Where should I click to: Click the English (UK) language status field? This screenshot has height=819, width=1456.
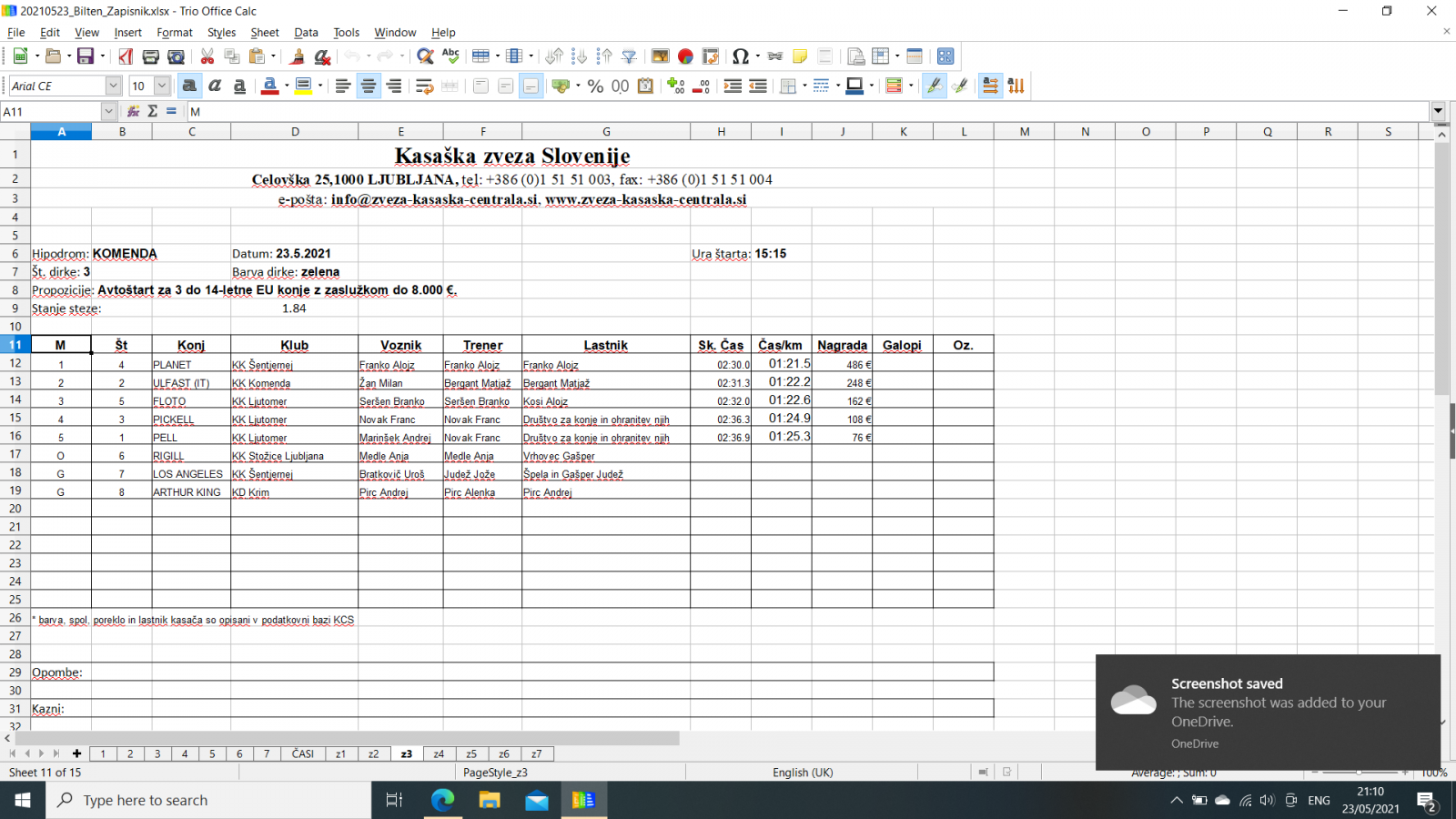coord(803,773)
